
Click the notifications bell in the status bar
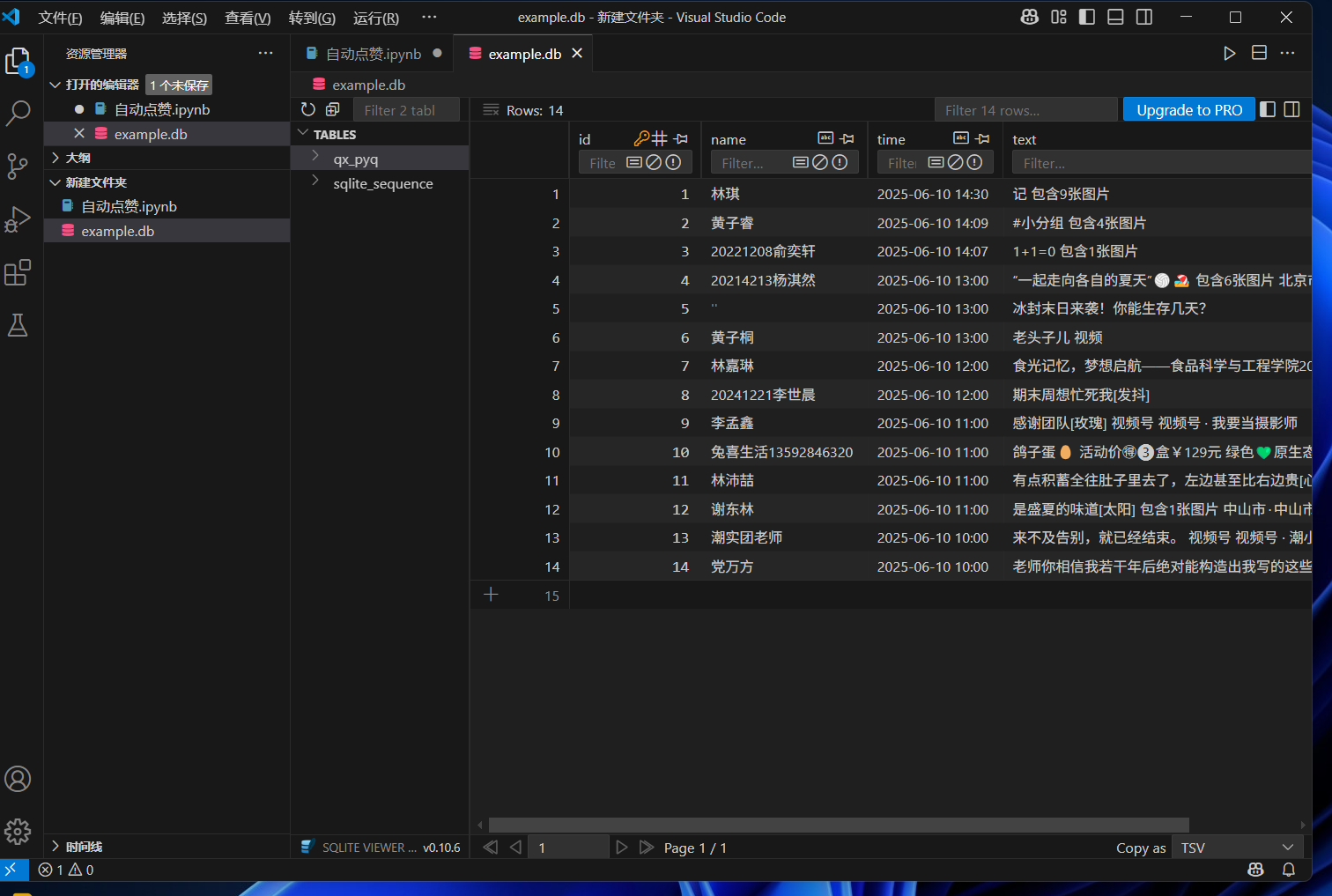pyautogui.click(x=1289, y=870)
